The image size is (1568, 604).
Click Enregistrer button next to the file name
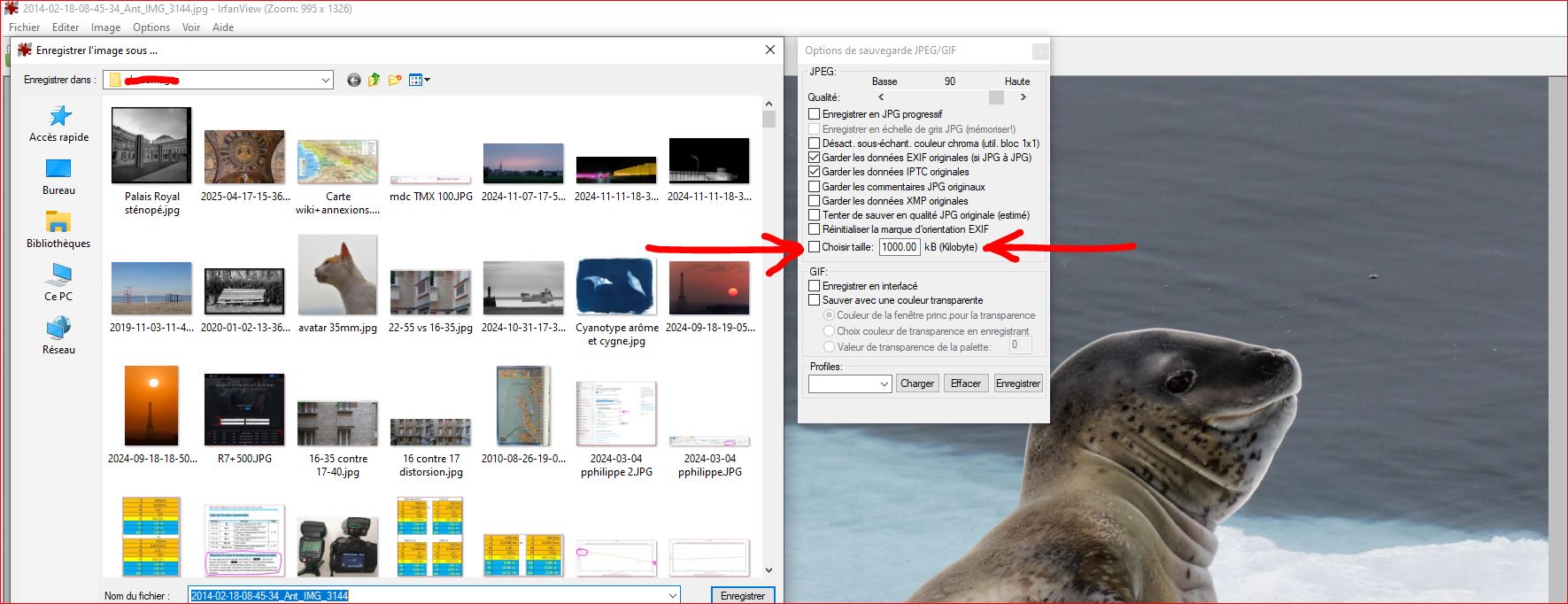pyautogui.click(x=743, y=595)
